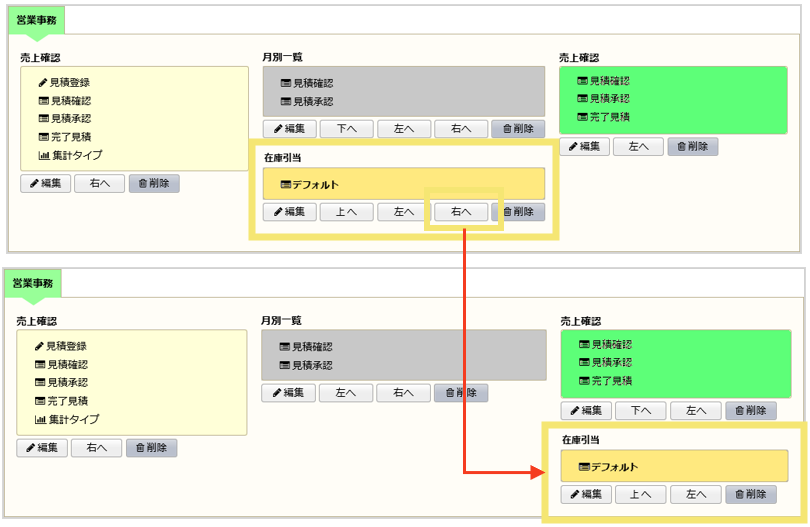Viewport: 810px width, 527px height.
Task: Open 見積承認 link in upper yellow 売上確認 list
Action: click(70, 119)
